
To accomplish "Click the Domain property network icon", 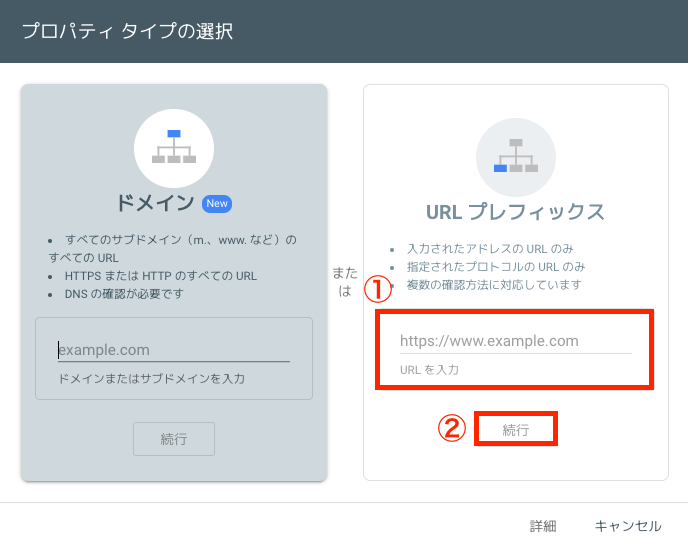I will pos(174,148).
